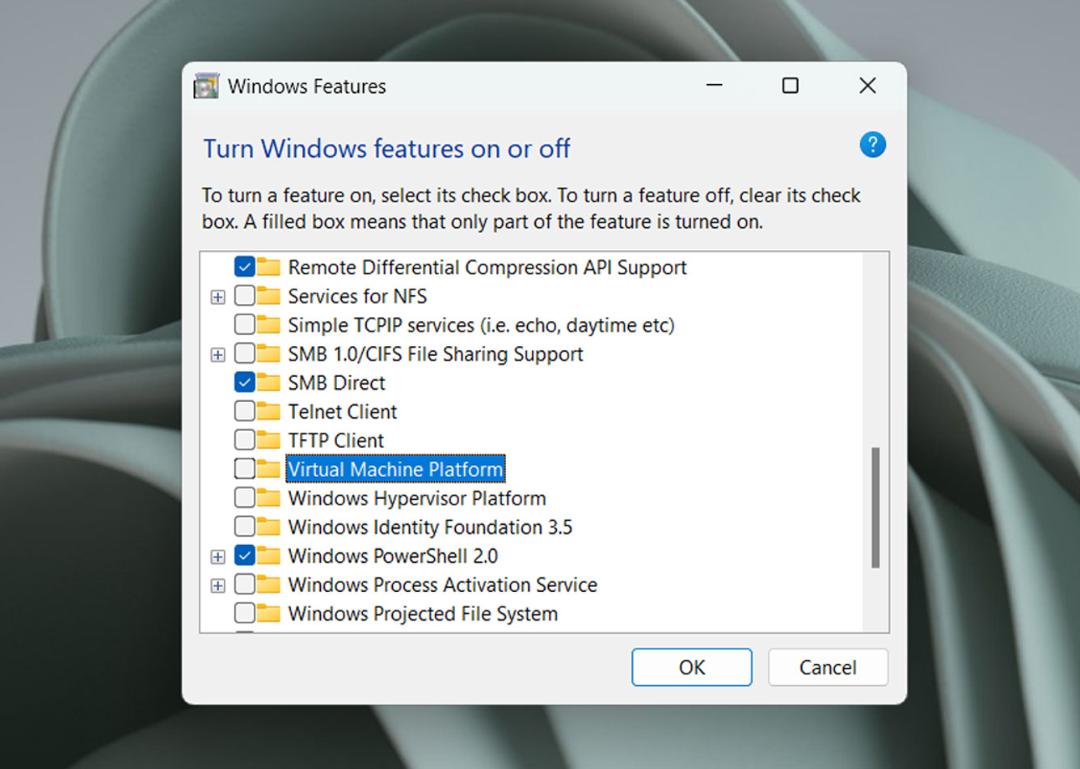Image resolution: width=1080 pixels, height=769 pixels.
Task: Select SMB 1.0/CIFS File Sharing Support label
Action: pyautogui.click(x=435, y=353)
